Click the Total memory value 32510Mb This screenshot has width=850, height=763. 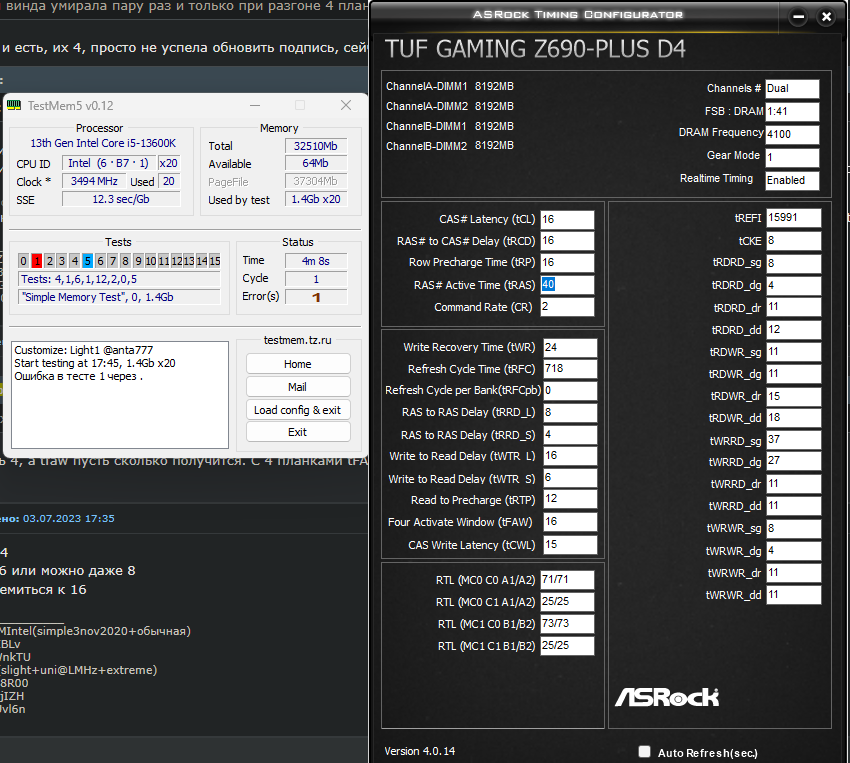point(316,146)
